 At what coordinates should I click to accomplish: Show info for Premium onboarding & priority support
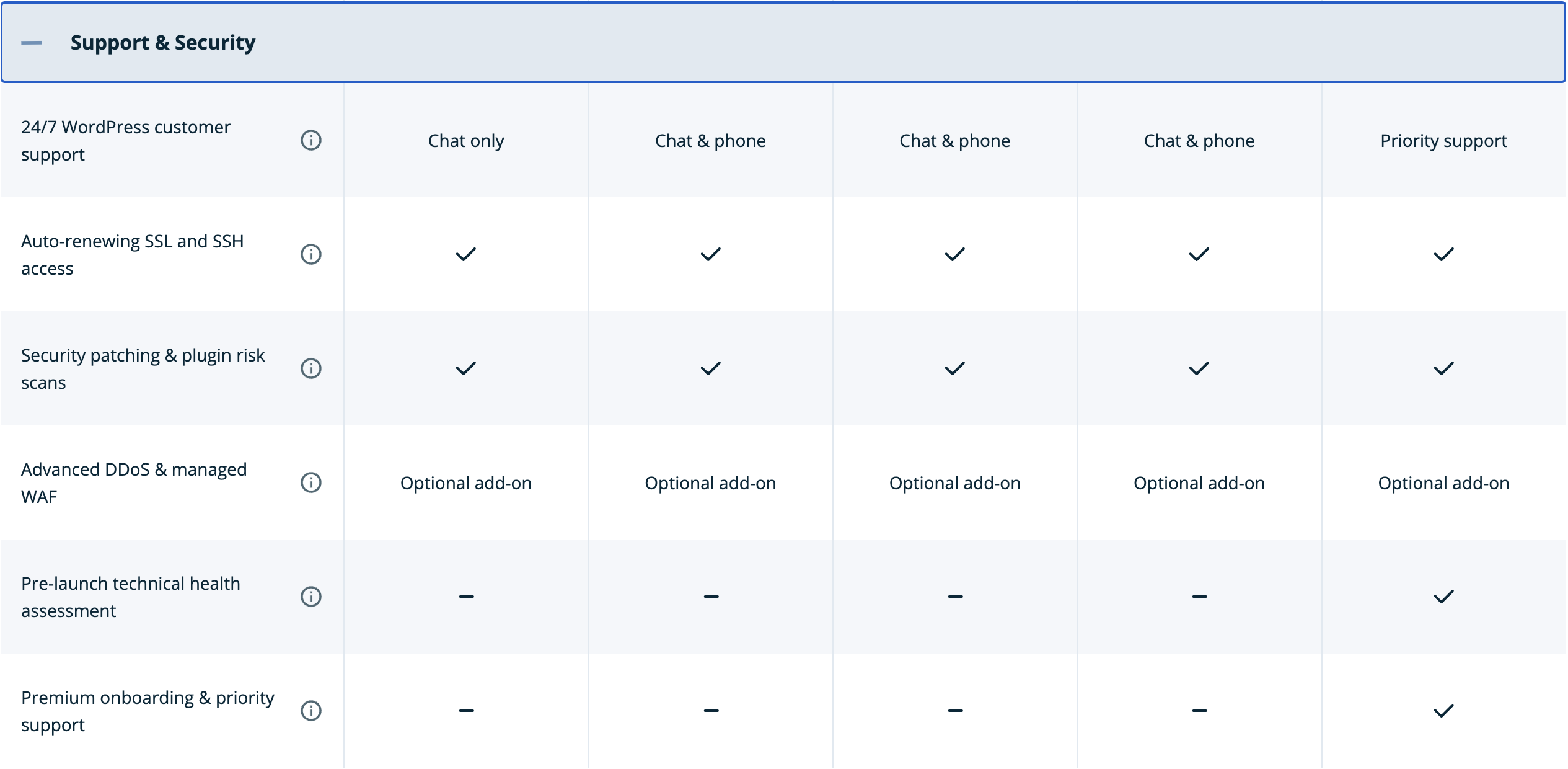click(311, 711)
